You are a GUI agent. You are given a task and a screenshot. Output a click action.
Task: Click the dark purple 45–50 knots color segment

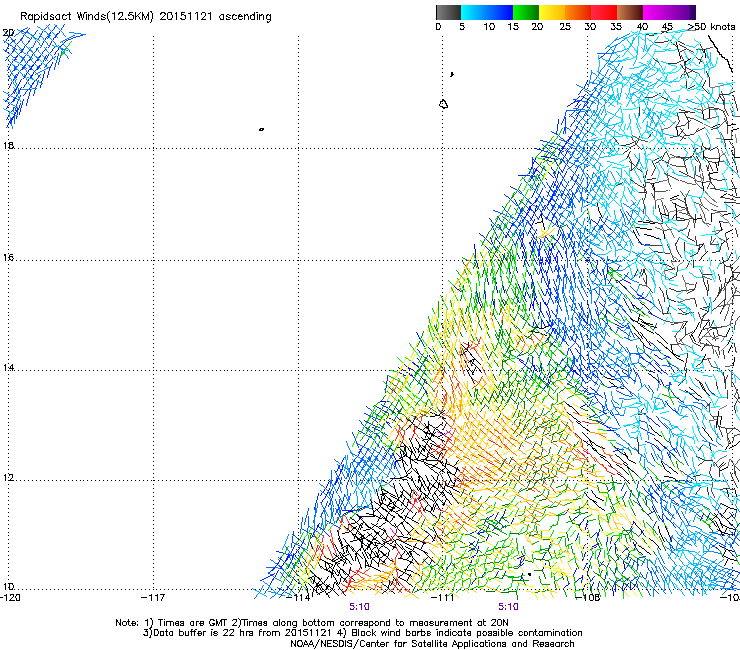682,12
